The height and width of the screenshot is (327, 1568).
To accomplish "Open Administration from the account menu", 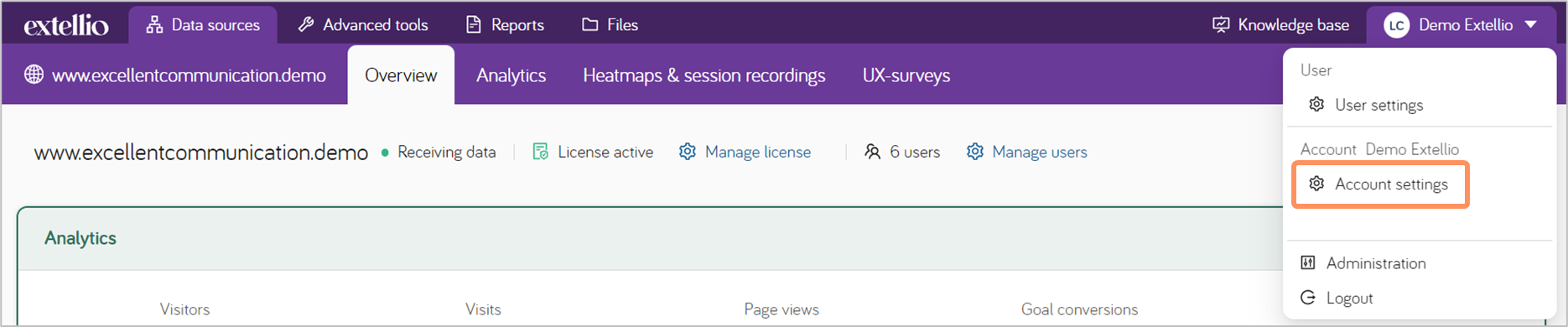I will [x=1376, y=262].
